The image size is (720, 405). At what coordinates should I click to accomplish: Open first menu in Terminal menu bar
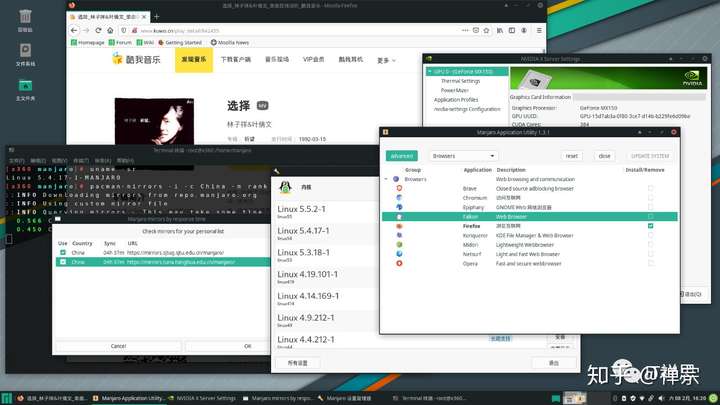pyautogui.click(x=17, y=161)
